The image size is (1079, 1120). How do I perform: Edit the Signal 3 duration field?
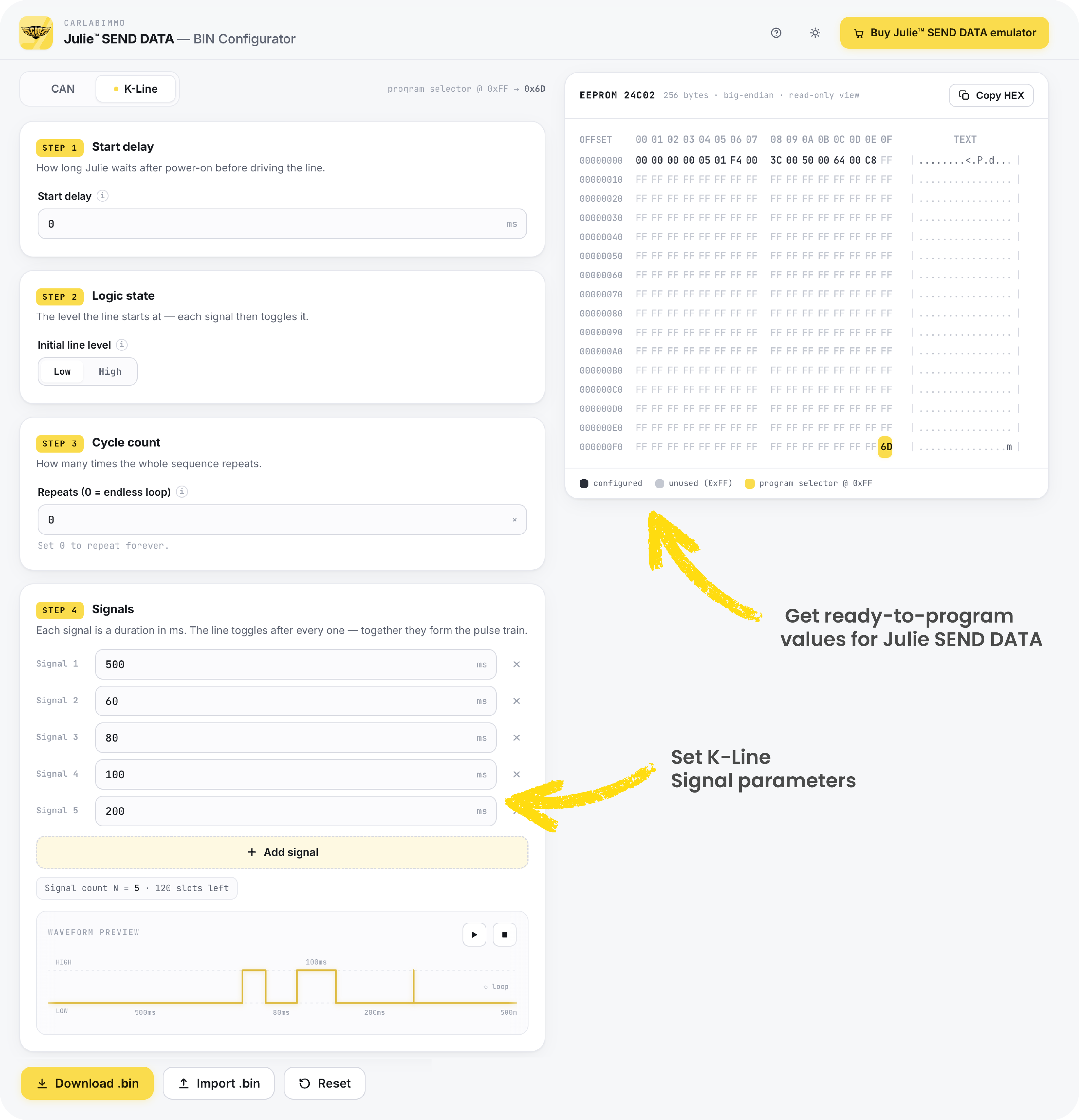(x=295, y=738)
